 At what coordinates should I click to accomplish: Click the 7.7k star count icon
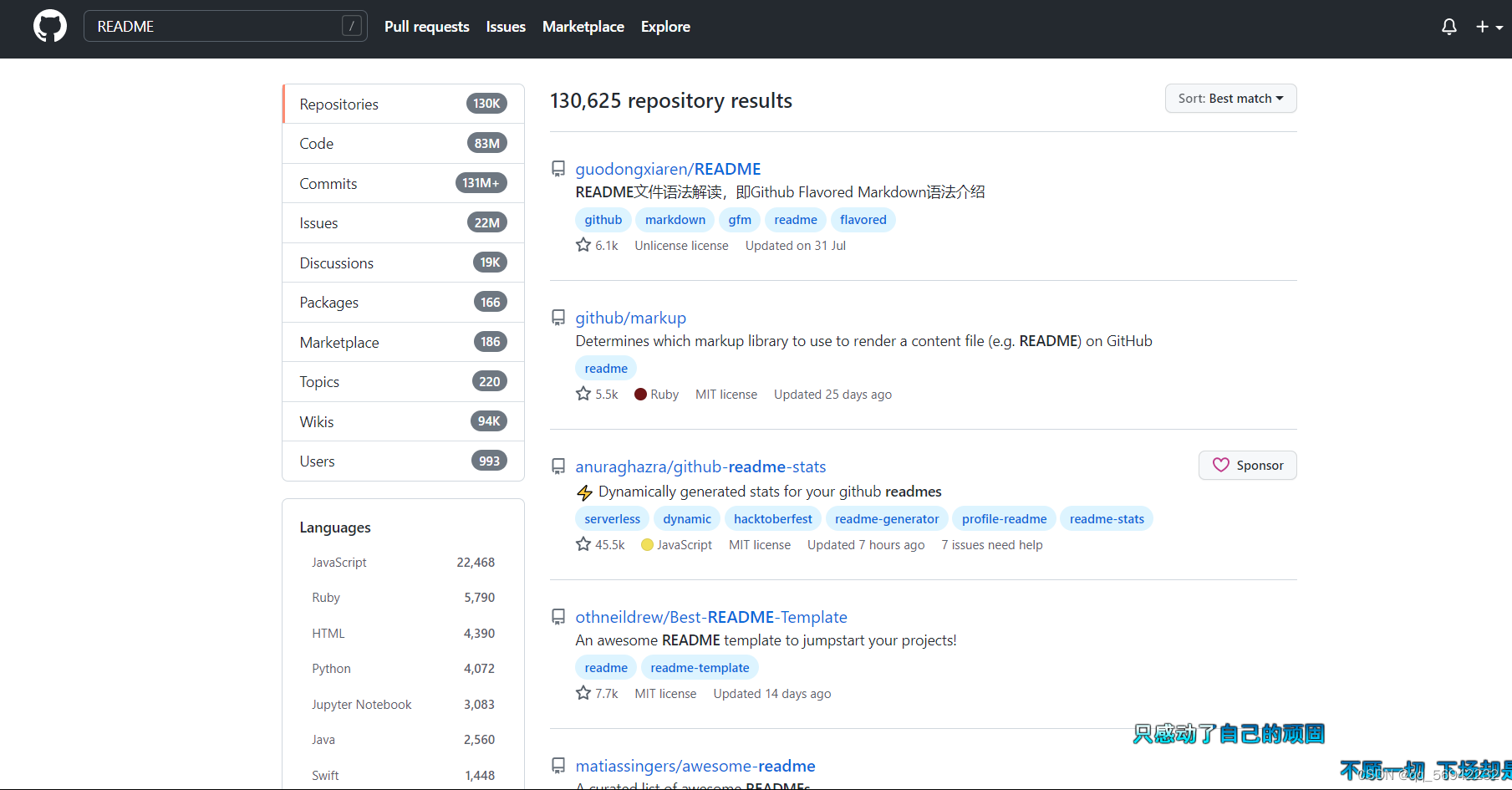click(583, 693)
